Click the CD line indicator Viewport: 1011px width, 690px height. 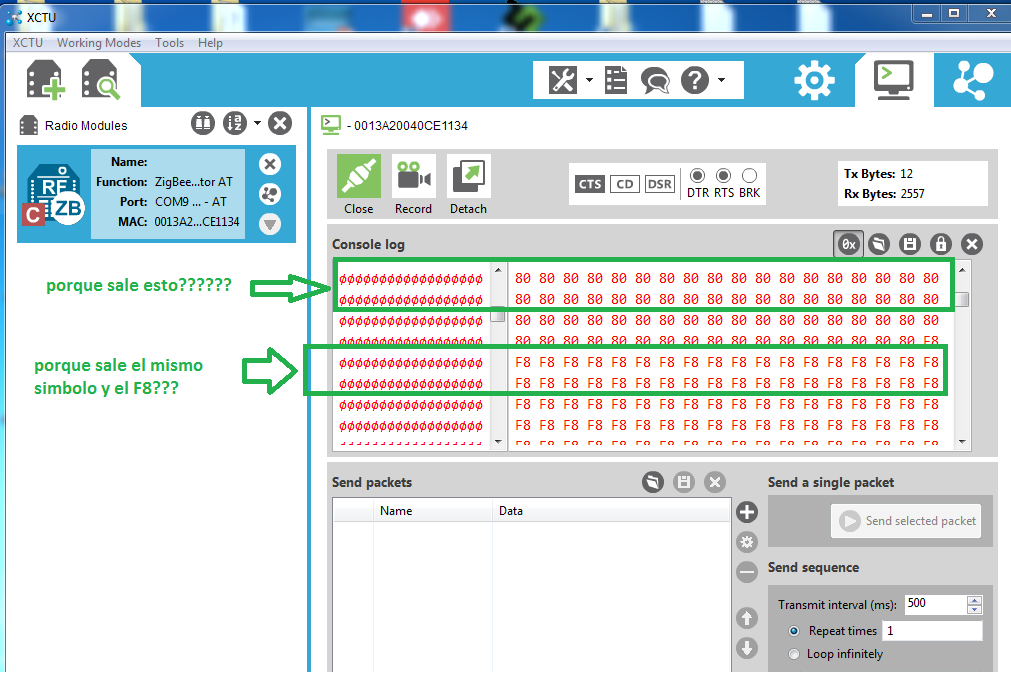tap(625, 184)
